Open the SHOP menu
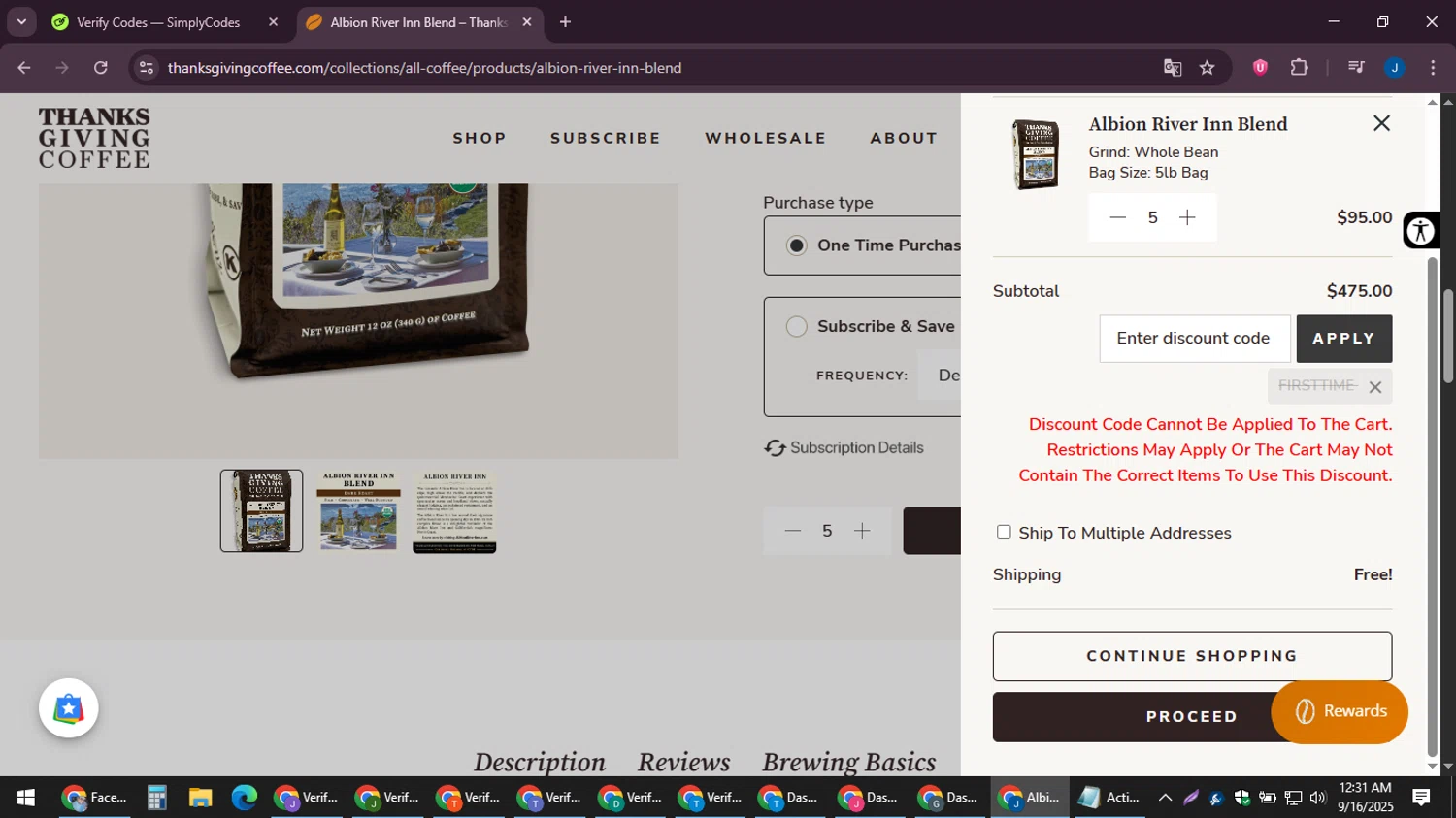Viewport: 1456px width, 818px height. pos(480,138)
